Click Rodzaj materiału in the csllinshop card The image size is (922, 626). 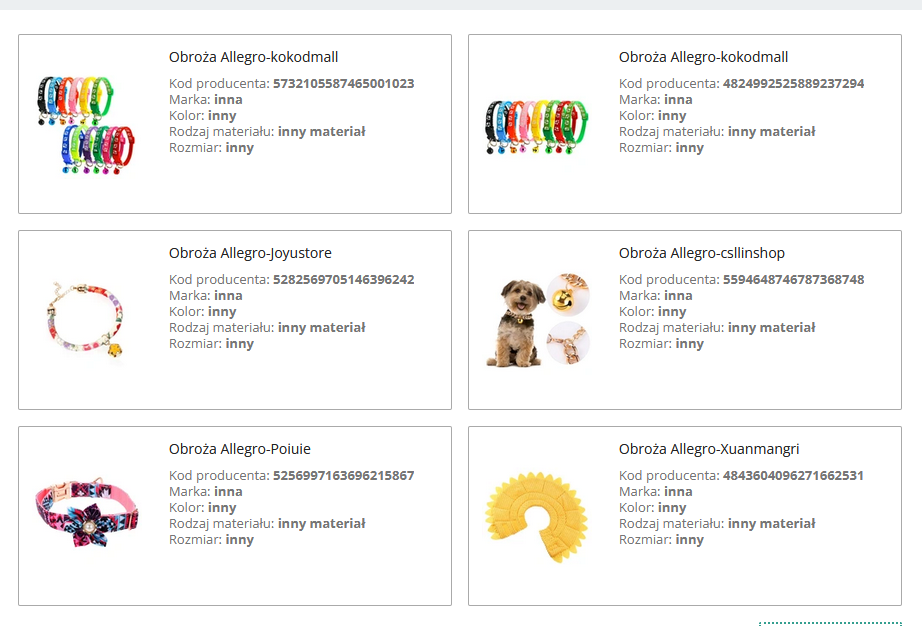point(717,328)
